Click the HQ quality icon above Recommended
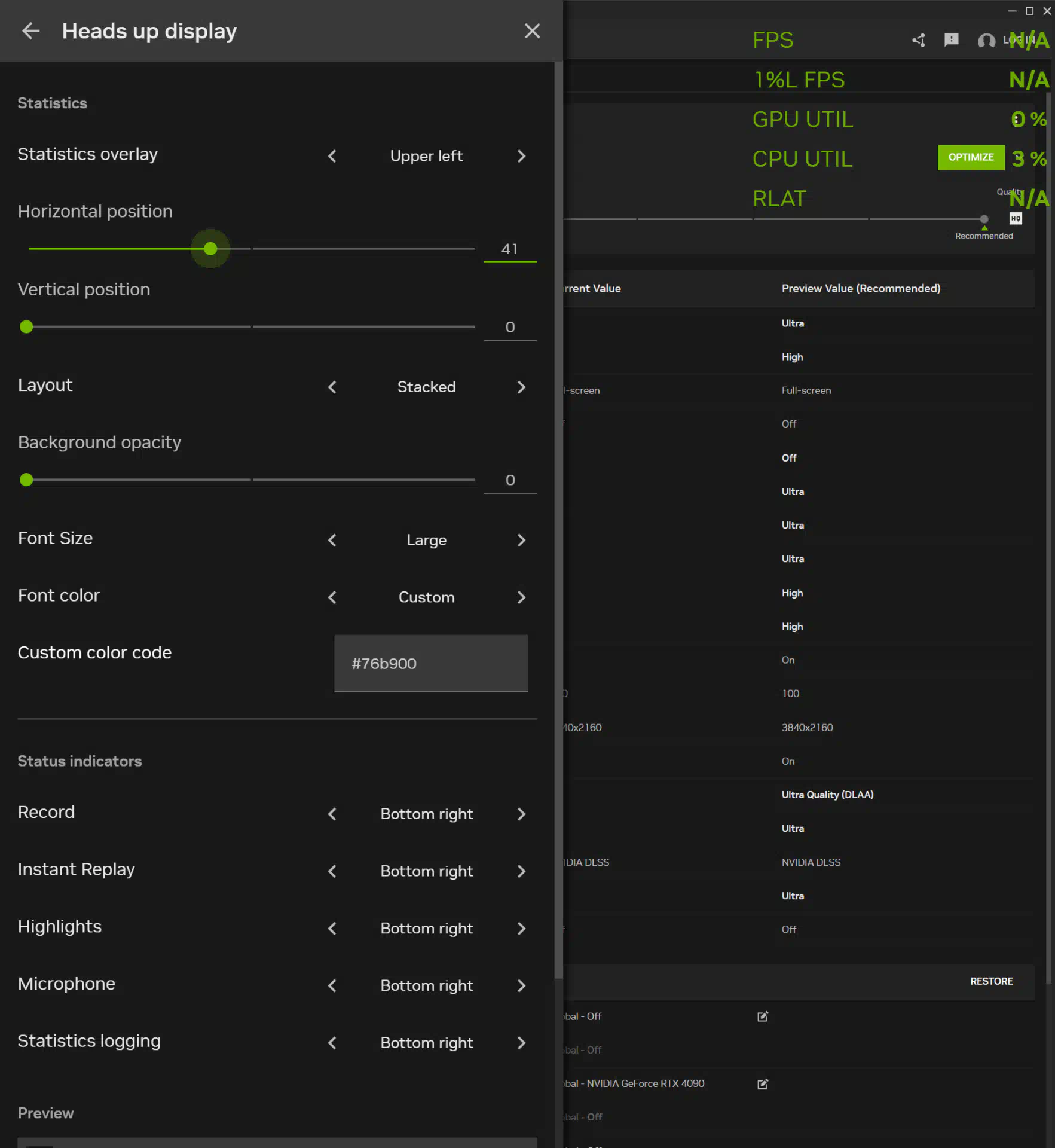The width and height of the screenshot is (1055, 1148). pyautogui.click(x=1016, y=219)
